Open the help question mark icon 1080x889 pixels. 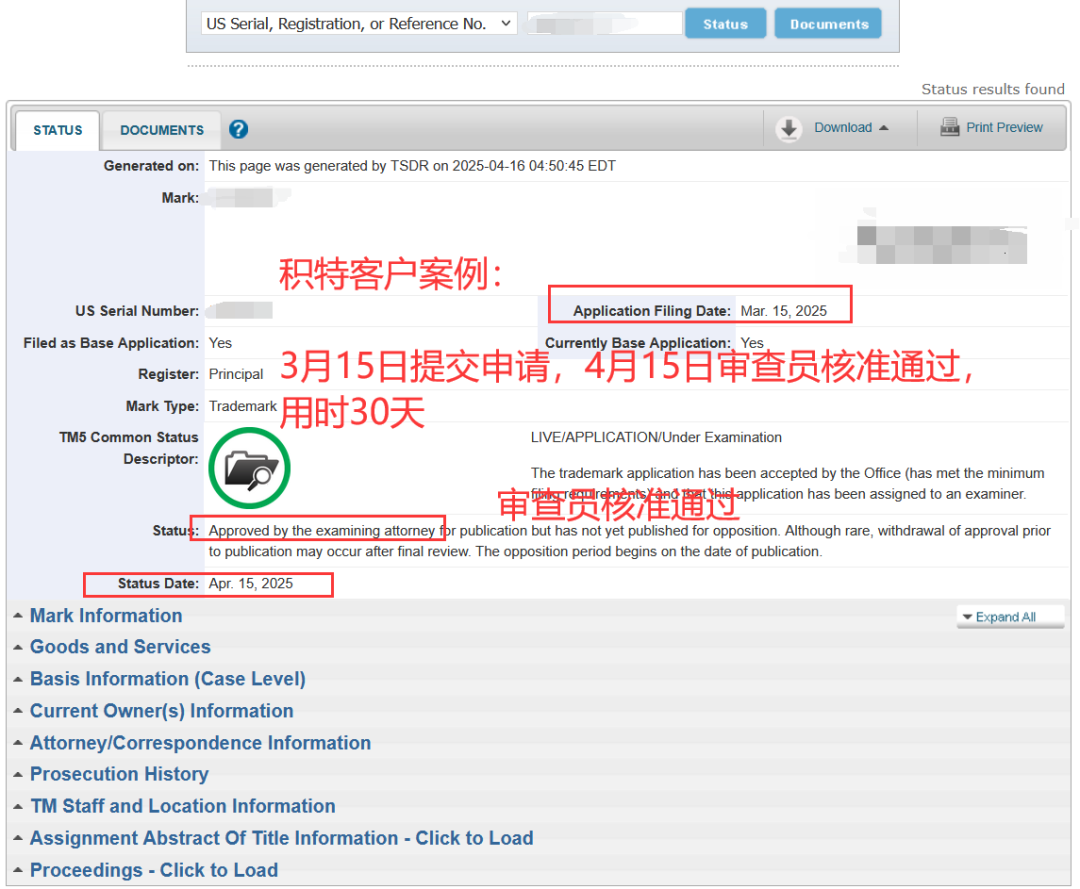[237, 129]
